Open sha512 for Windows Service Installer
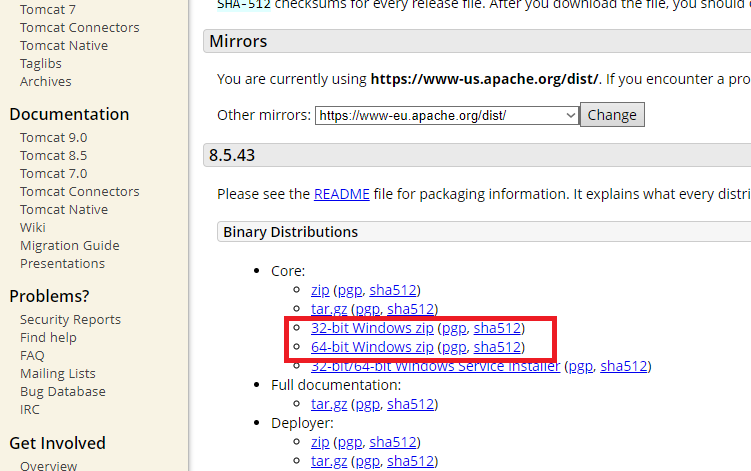Image resolution: width=751 pixels, height=471 pixels. point(624,367)
